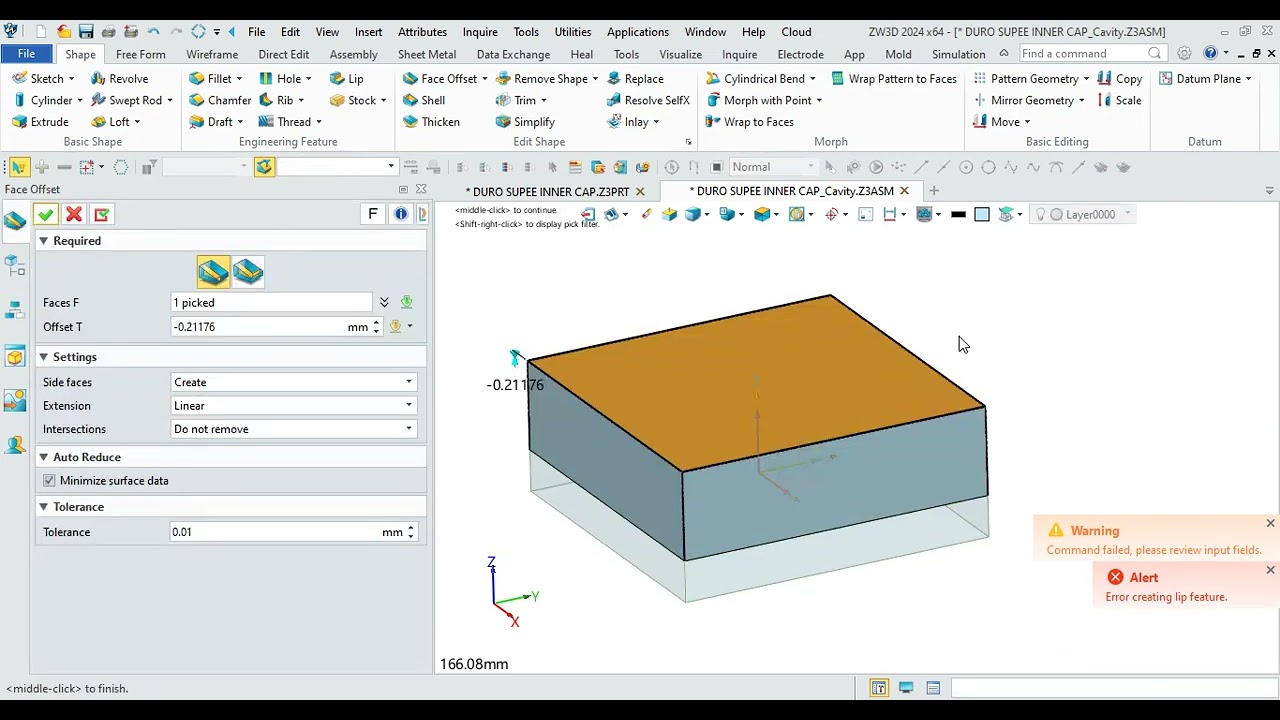Select the Simplify tool
The image size is (1280, 720).
[525, 122]
